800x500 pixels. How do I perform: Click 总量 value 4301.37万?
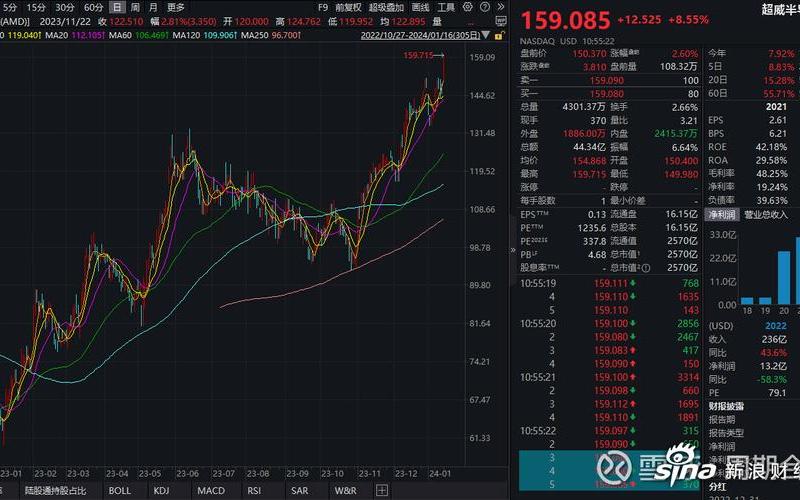584,107
